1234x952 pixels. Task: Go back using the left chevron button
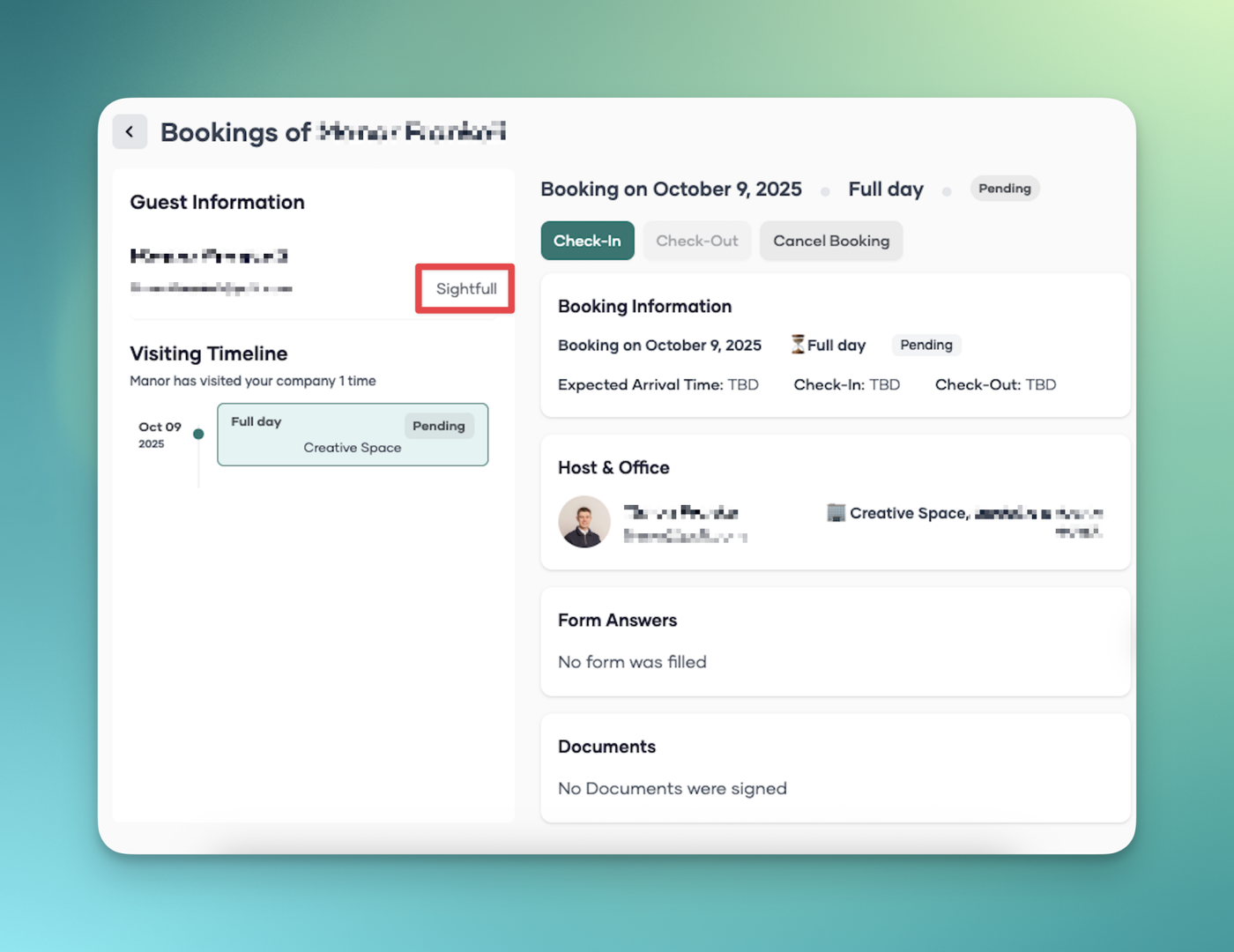coord(130,132)
